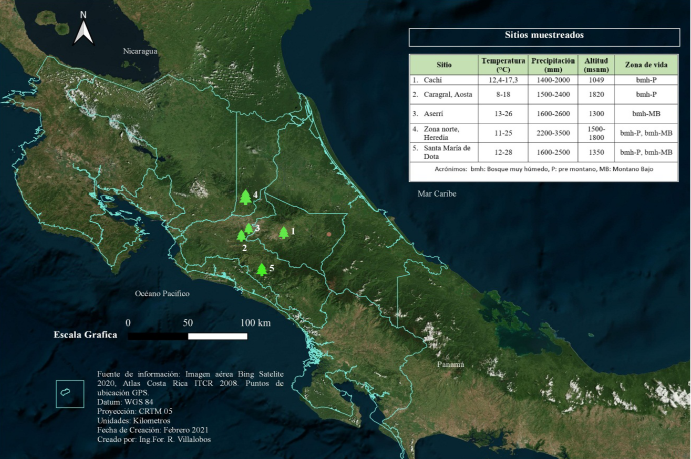Select the tree marker numbered 4
The width and height of the screenshot is (691, 459).
pyautogui.click(x=245, y=197)
